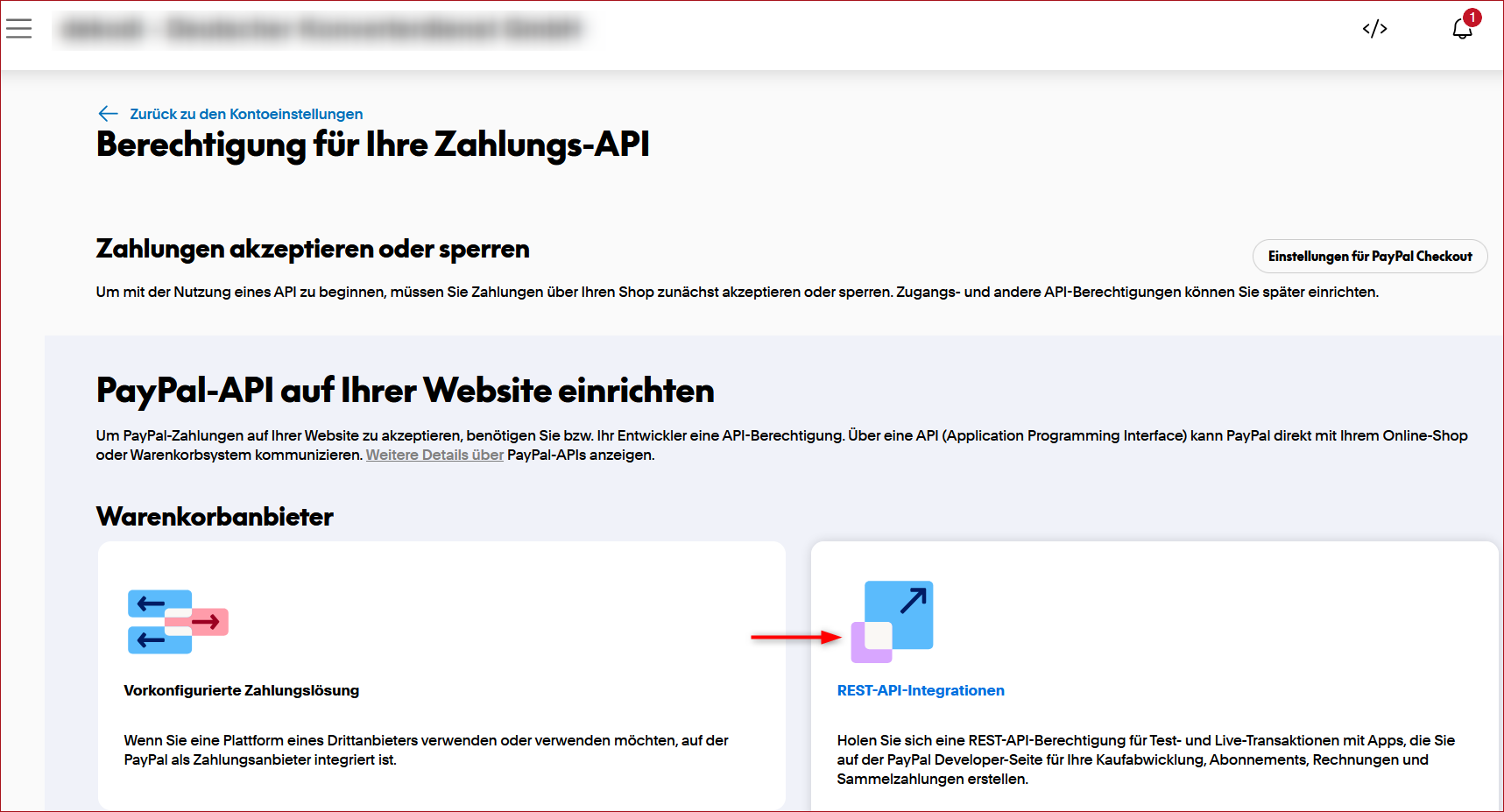
Task: Click the PayPal-API auf Ihrer Website einrichten heading
Action: tap(406, 391)
